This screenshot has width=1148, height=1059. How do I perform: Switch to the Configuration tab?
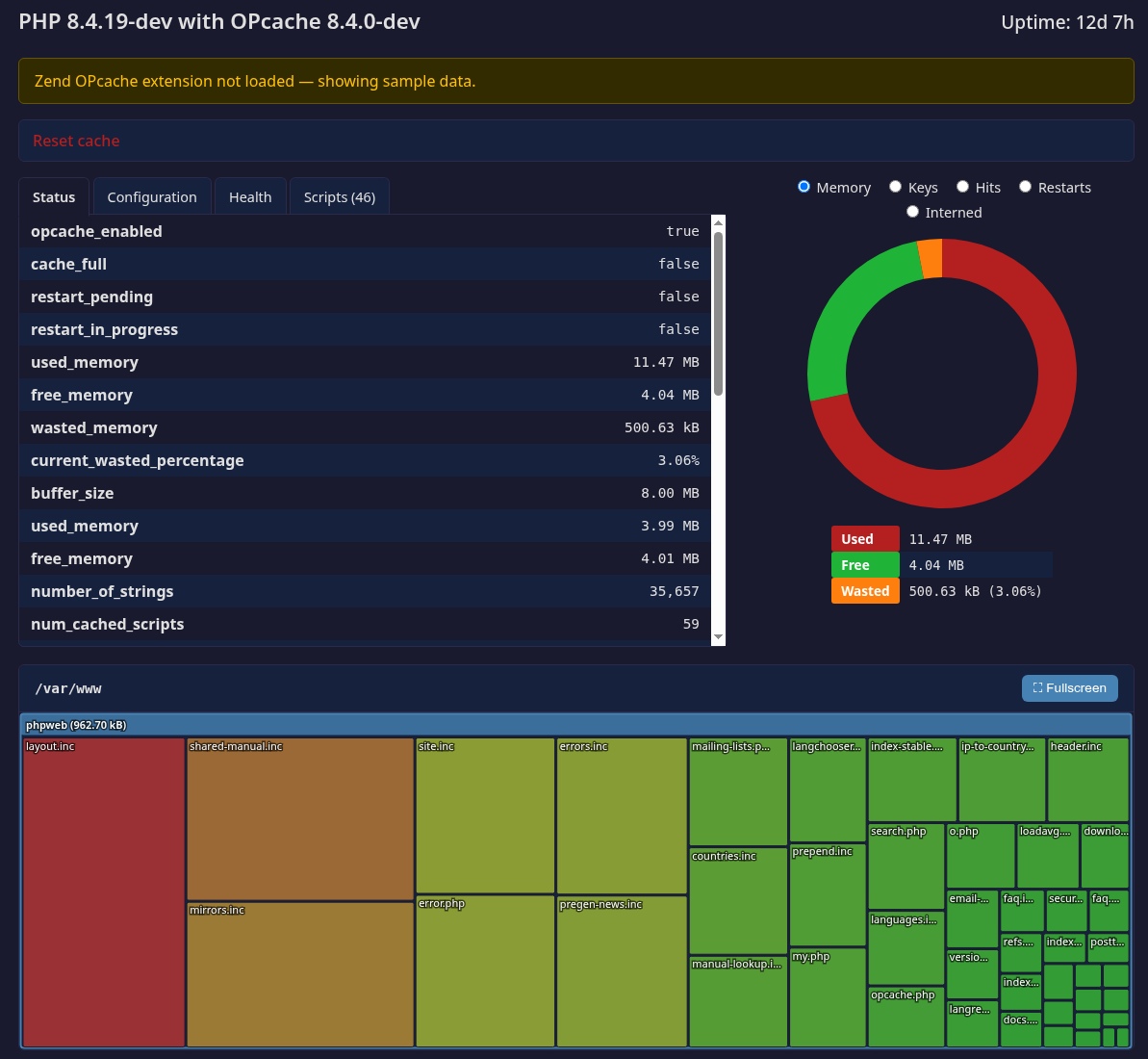(151, 196)
